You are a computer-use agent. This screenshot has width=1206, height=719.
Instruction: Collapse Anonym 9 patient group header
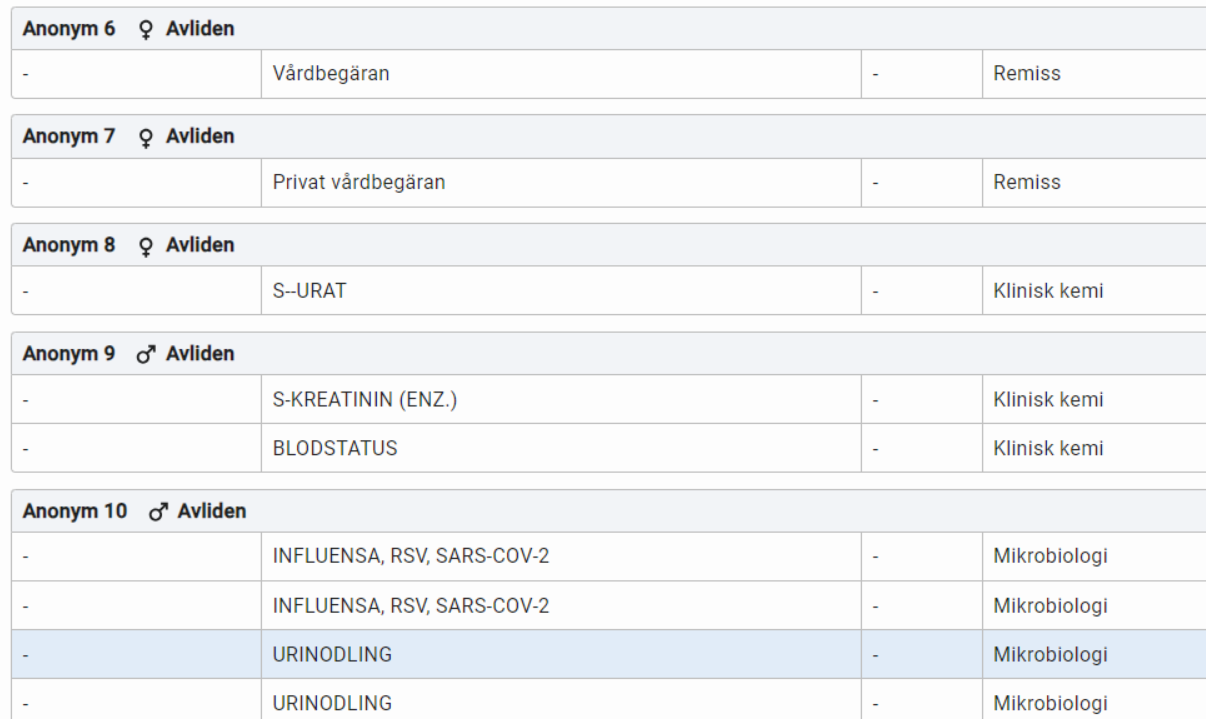tap(609, 354)
